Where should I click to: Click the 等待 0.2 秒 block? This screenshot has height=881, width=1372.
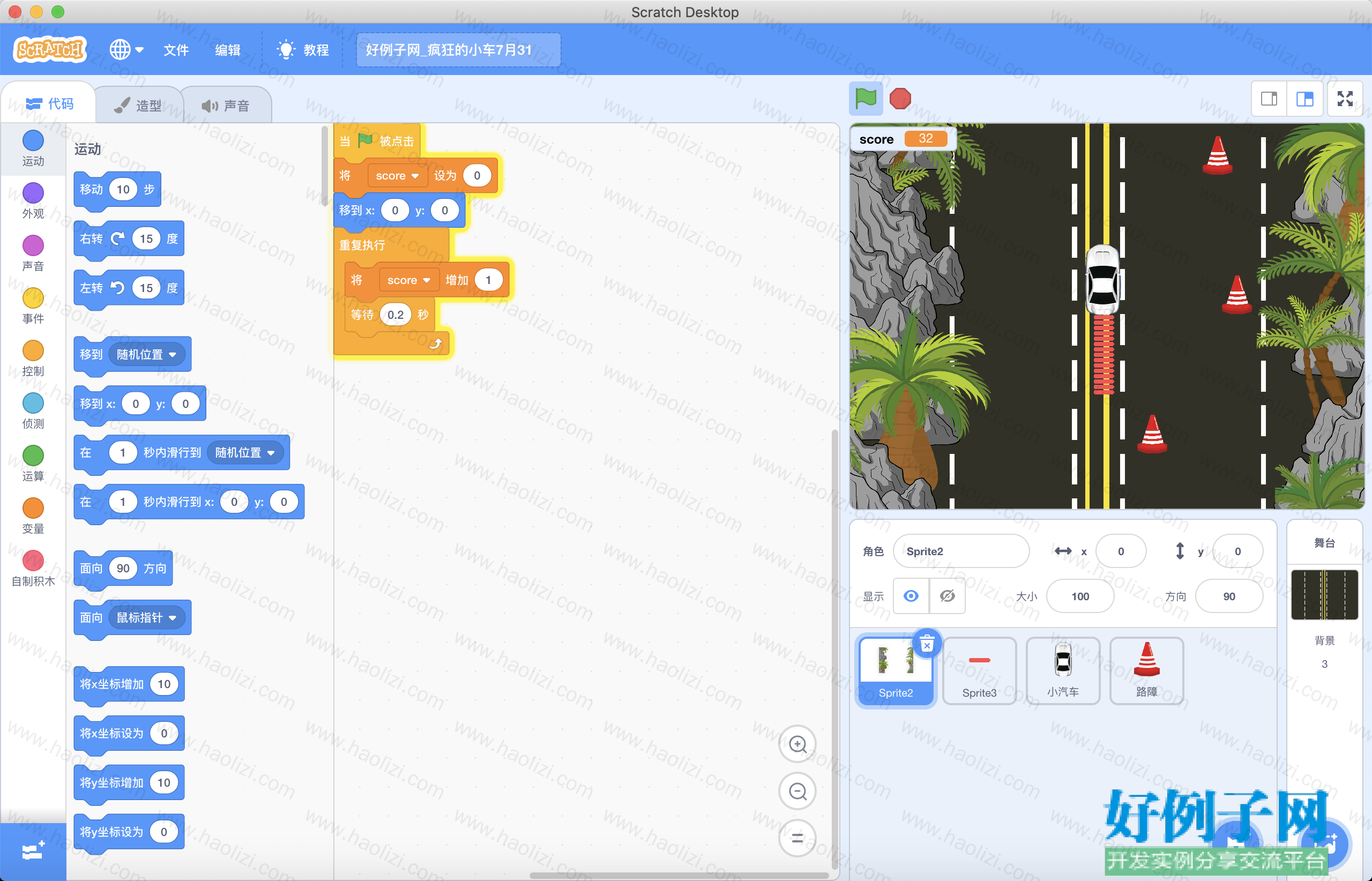390,315
